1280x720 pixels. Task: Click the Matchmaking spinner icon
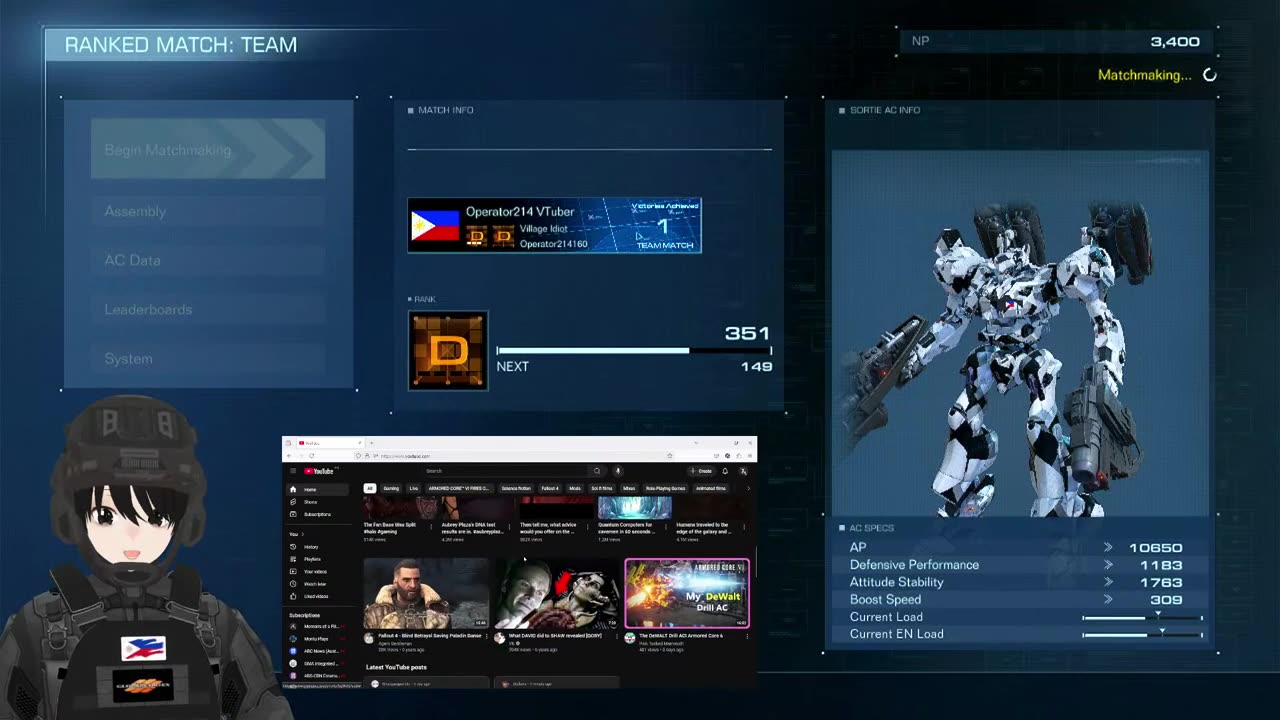pyautogui.click(x=1210, y=75)
